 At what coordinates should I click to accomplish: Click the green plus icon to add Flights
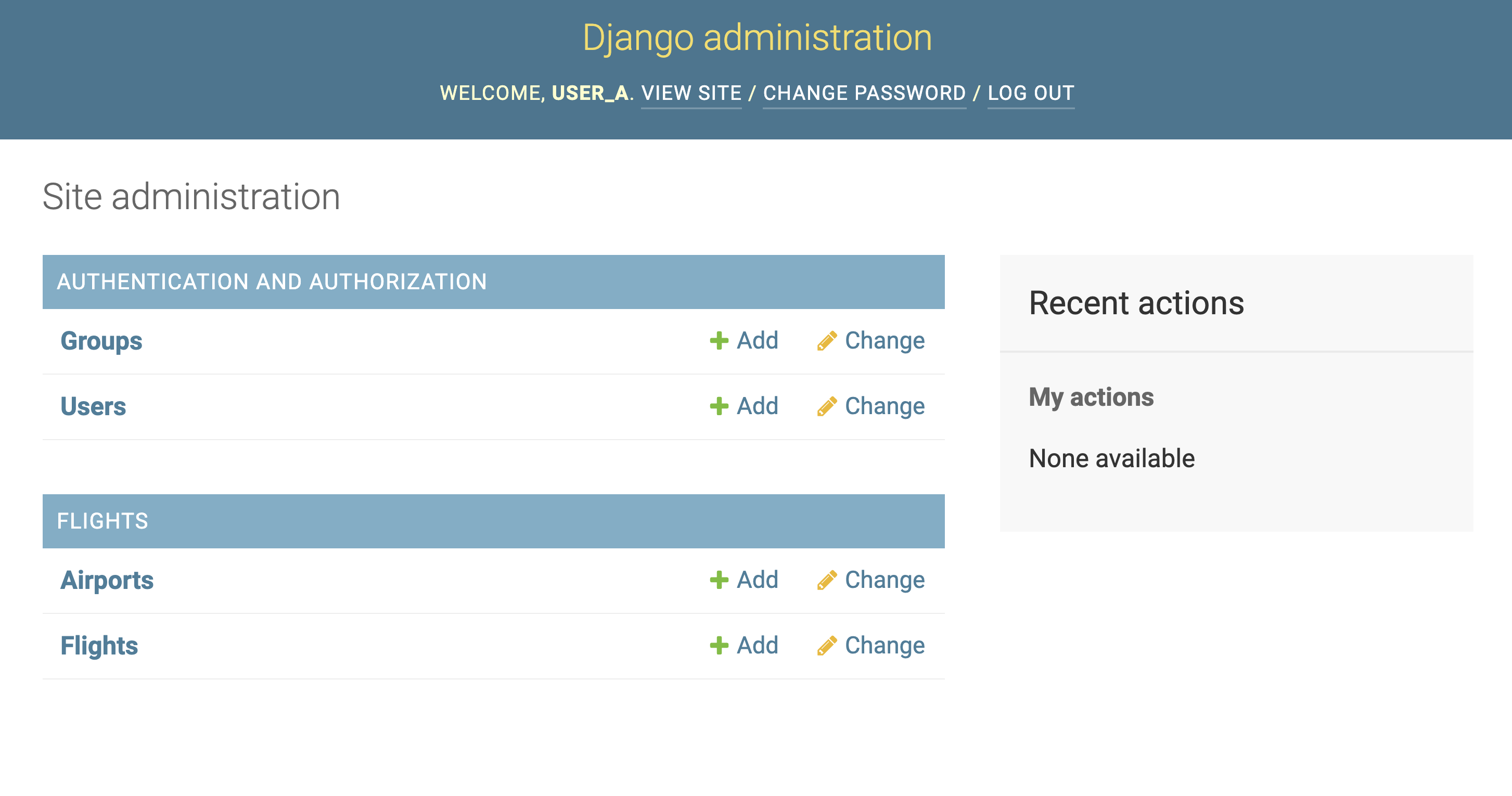(x=719, y=645)
